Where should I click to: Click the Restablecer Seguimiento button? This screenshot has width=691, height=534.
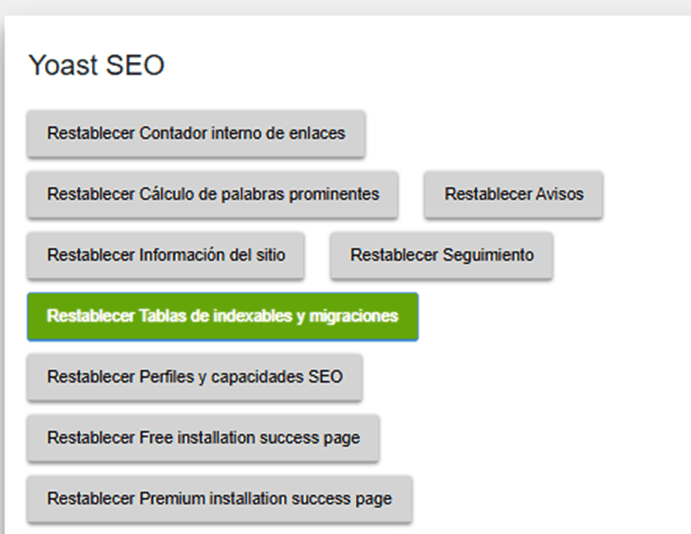pyautogui.click(x=442, y=255)
